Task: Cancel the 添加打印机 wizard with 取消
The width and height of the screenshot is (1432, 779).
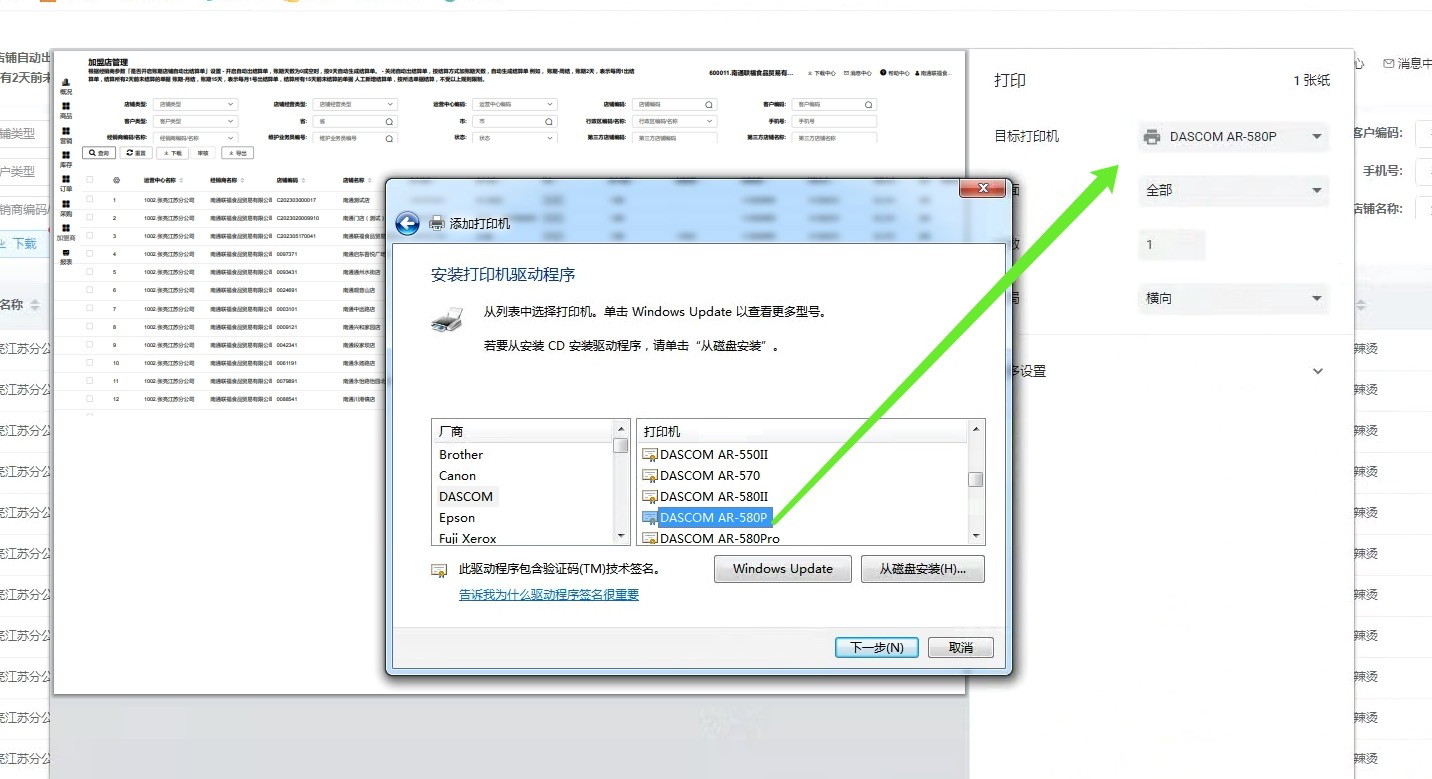Action: coord(961,648)
